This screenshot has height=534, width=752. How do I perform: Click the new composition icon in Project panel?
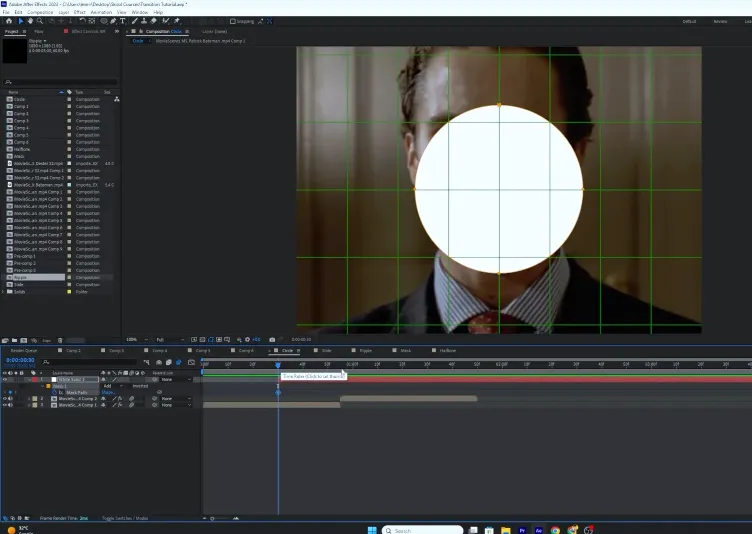click(x=24, y=340)
